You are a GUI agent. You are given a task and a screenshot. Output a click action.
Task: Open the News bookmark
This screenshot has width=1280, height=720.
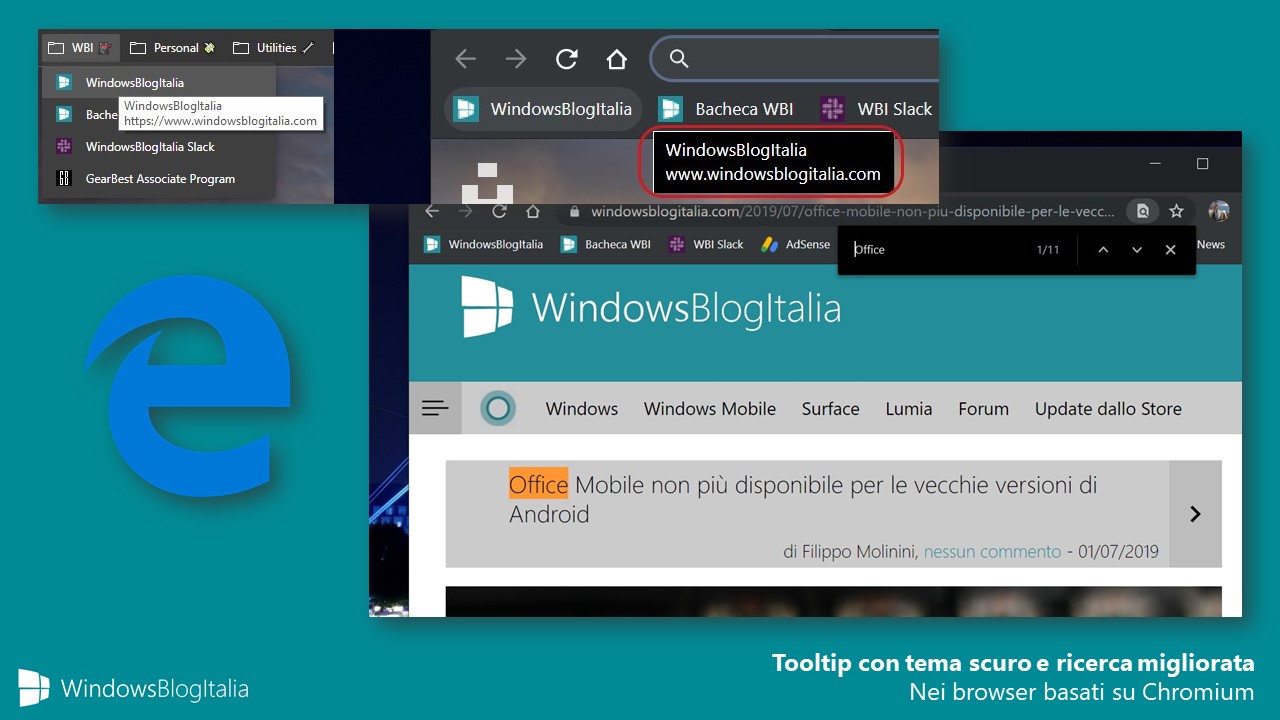[1211, 244]
